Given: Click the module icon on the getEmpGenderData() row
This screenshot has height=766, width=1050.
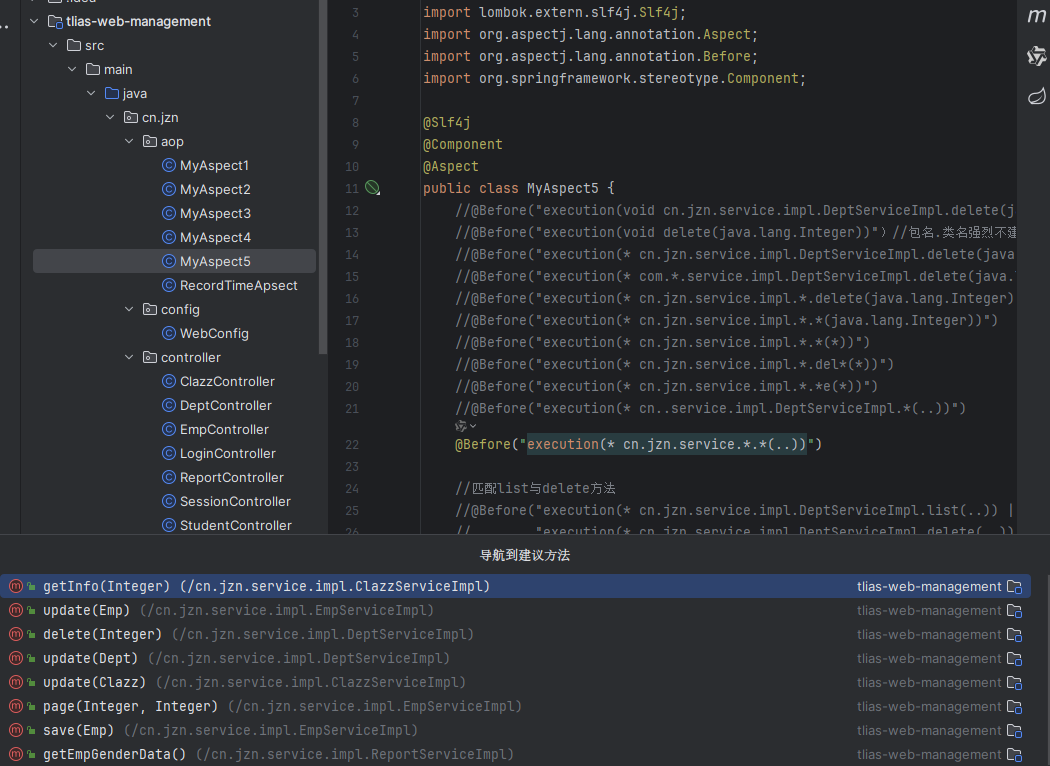Looking at the screenshot, I should [1015, 755].
